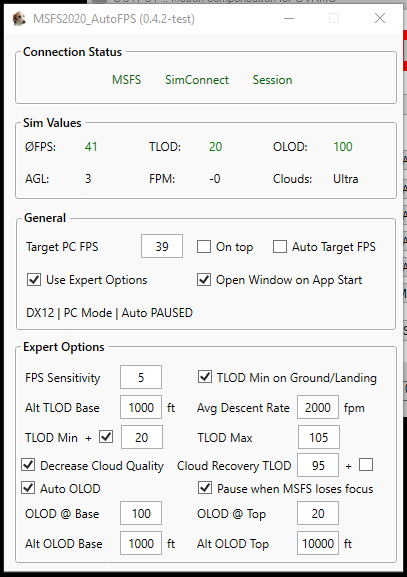Image resolution: width=407 pixels, height=577 pixels.
Task: Disable Pause when MSFS loses focus
Action: 205,488
